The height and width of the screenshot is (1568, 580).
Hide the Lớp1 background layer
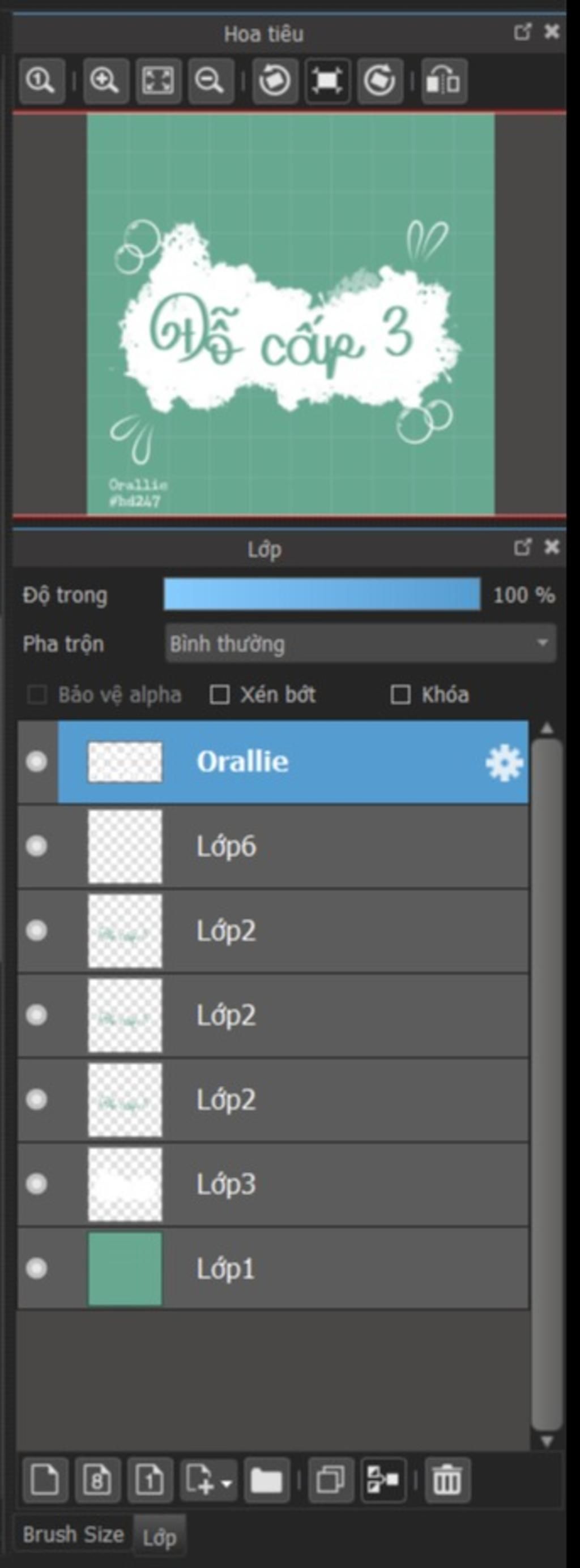coord(37,1269)
